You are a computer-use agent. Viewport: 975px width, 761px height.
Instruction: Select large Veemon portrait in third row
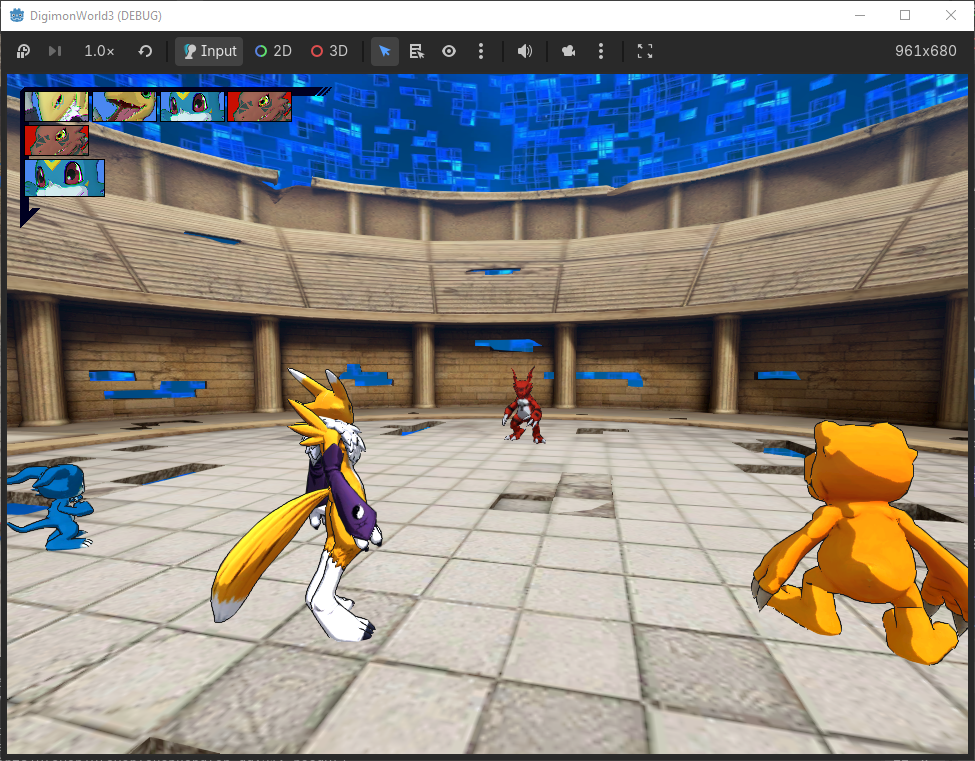pyautogui.click(x=65, y=178)
